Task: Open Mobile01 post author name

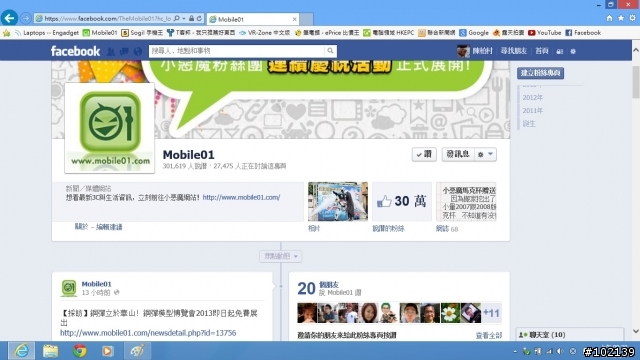Action: [96, 284]
